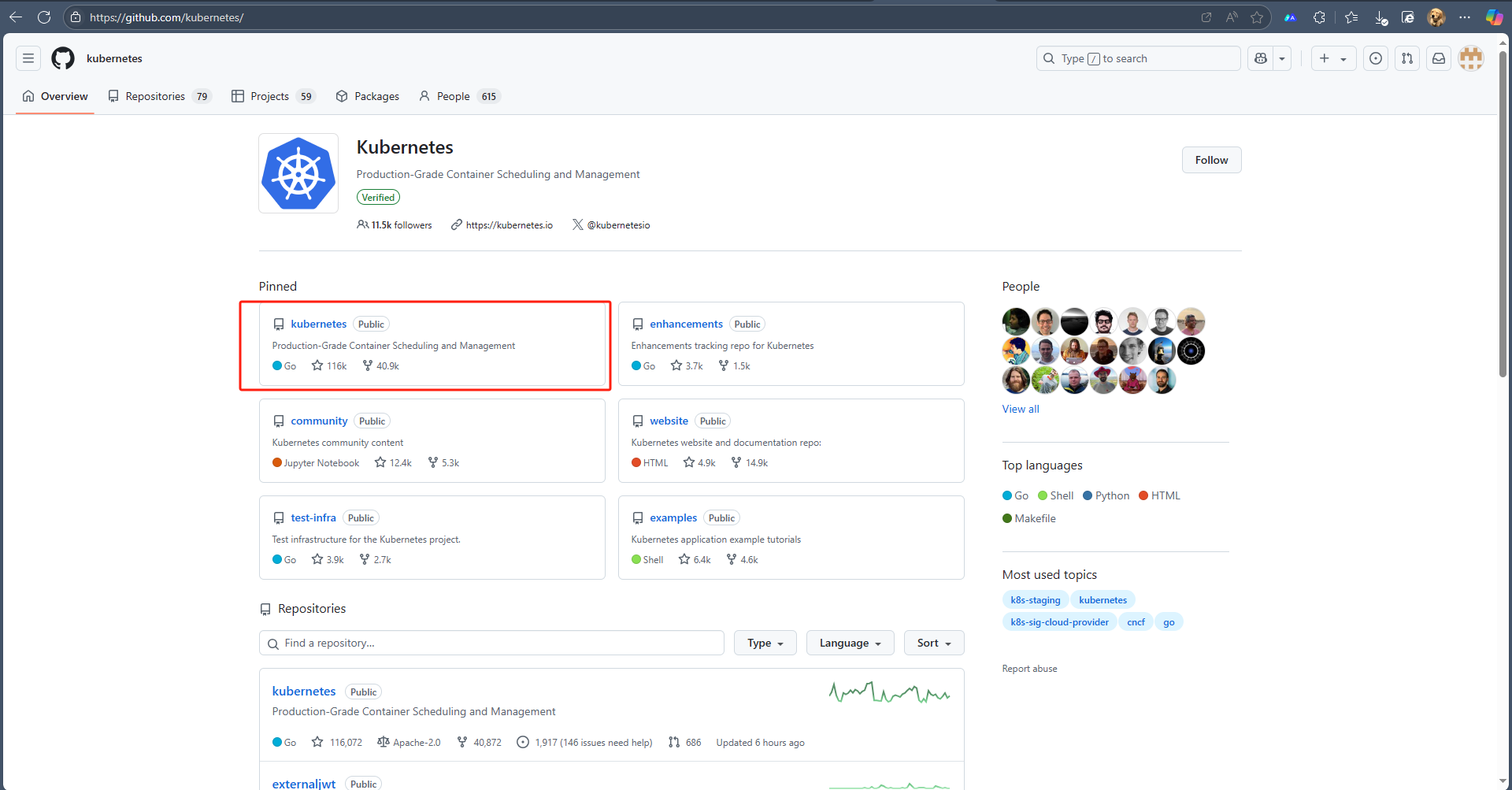This screenshot has height=790, width=1512.
Task: Reload the page with the refresh icon
Action: coord(44,17)
